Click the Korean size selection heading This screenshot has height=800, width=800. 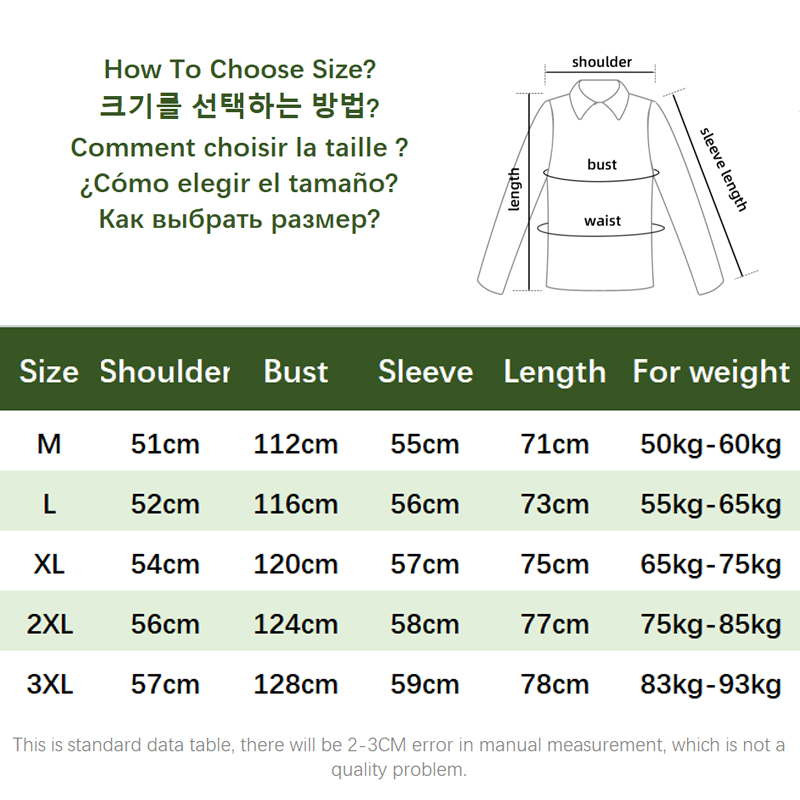pyautogui.click(x=240, y=107)
